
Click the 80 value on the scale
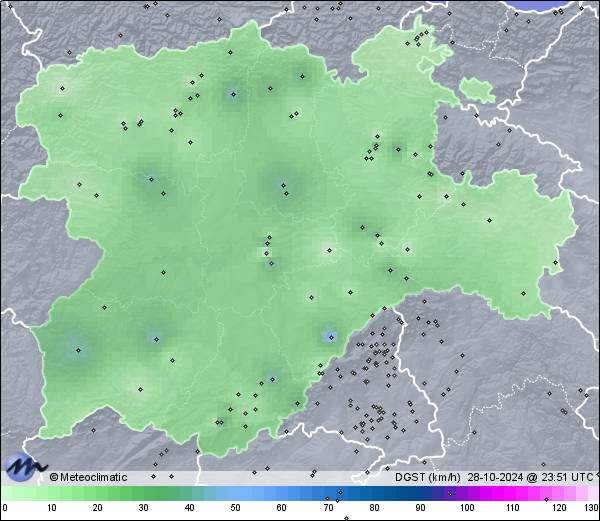click(x=374, y=508)
